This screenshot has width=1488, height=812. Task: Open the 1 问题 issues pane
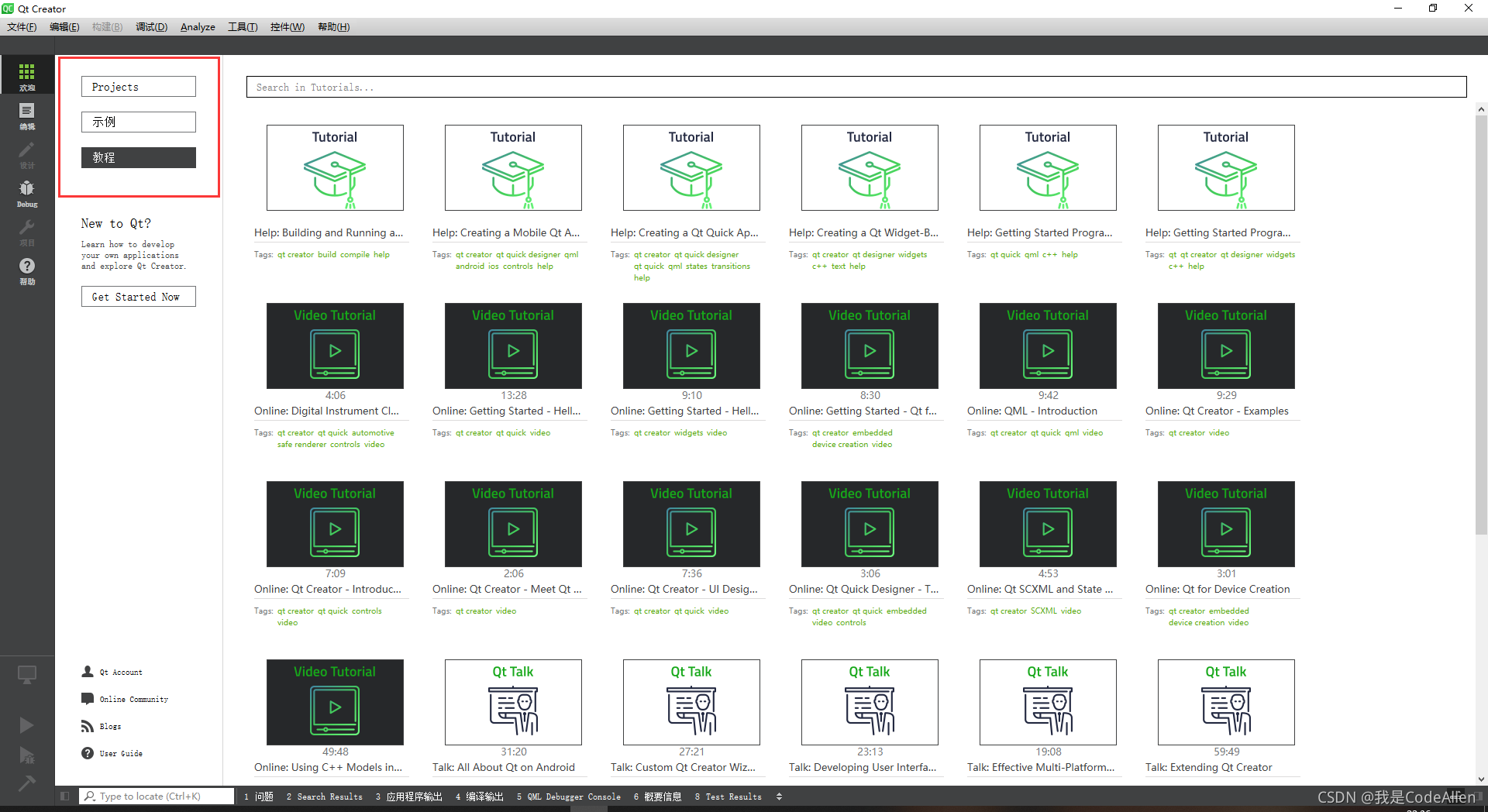(259, 797)
